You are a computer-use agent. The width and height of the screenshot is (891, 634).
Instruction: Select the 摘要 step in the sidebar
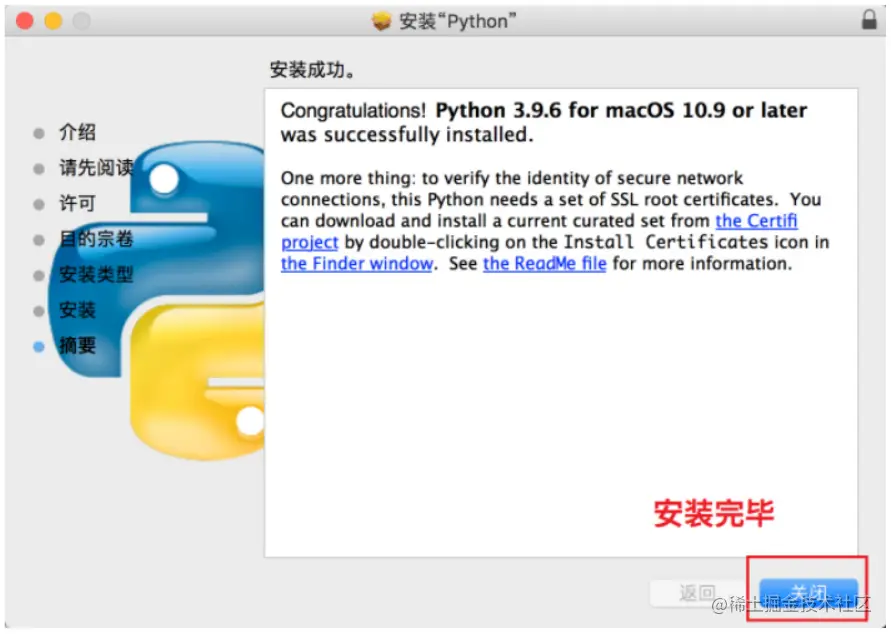(77, 345)
